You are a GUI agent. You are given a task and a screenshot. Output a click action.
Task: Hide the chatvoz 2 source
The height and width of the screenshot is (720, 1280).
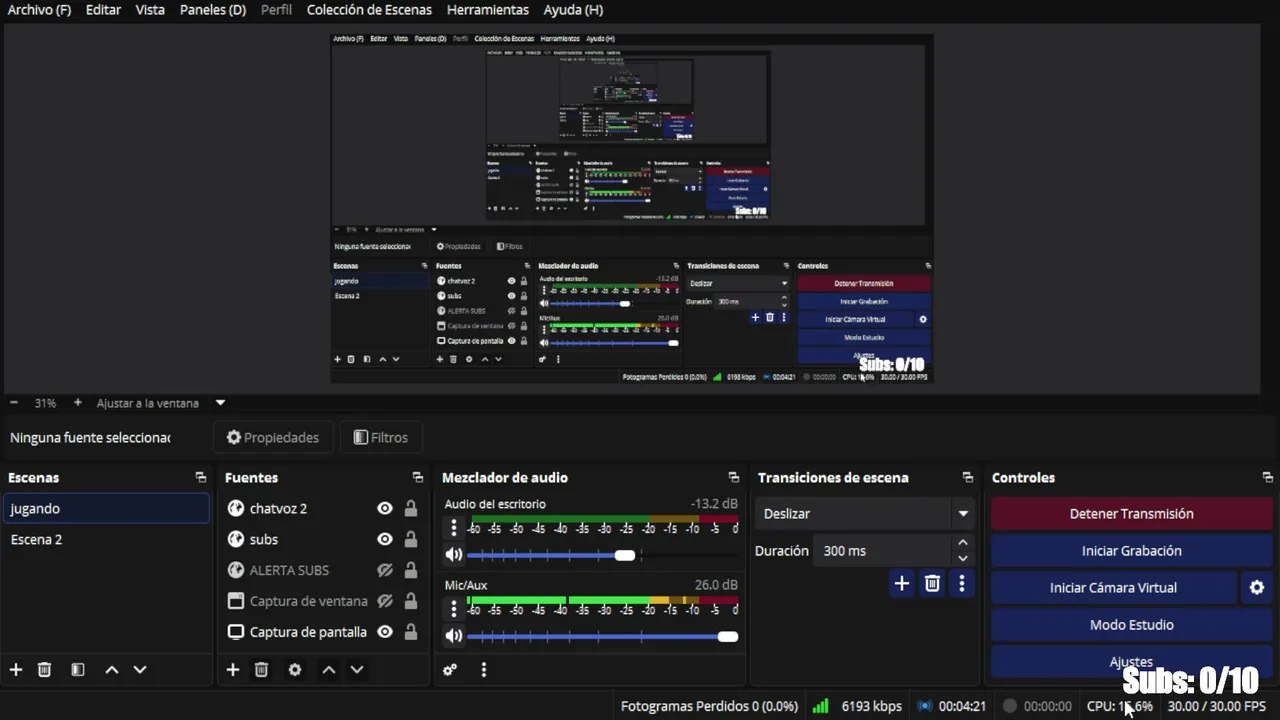[x=385, y=509]
